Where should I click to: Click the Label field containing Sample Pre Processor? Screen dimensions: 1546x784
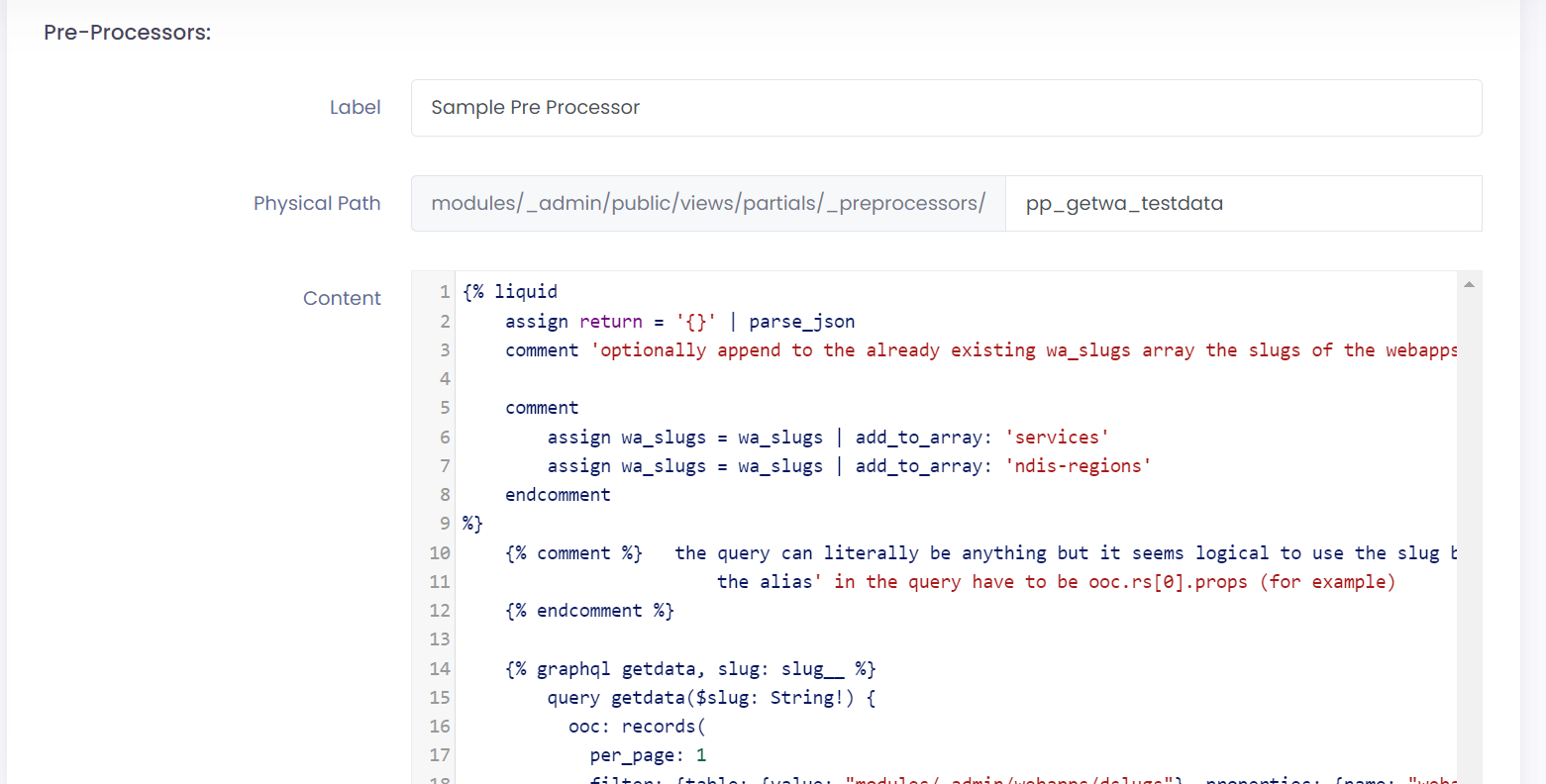946,108
